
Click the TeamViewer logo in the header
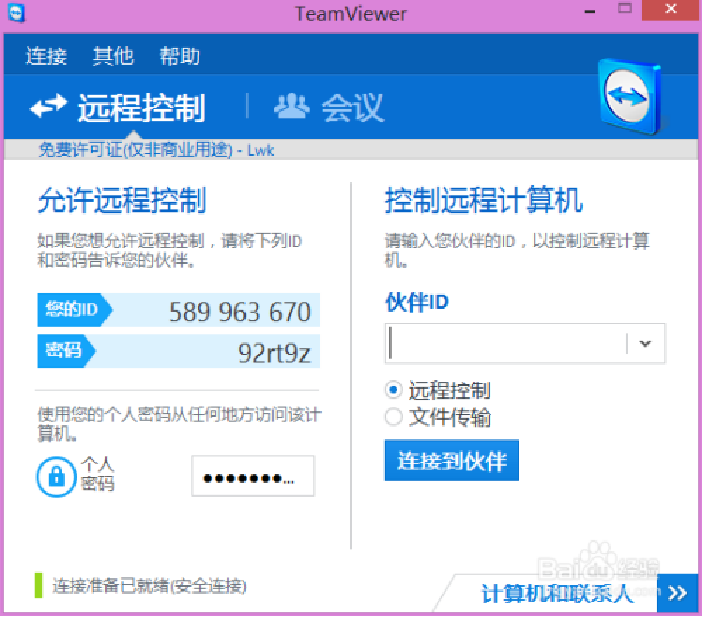tap(631, 96)
